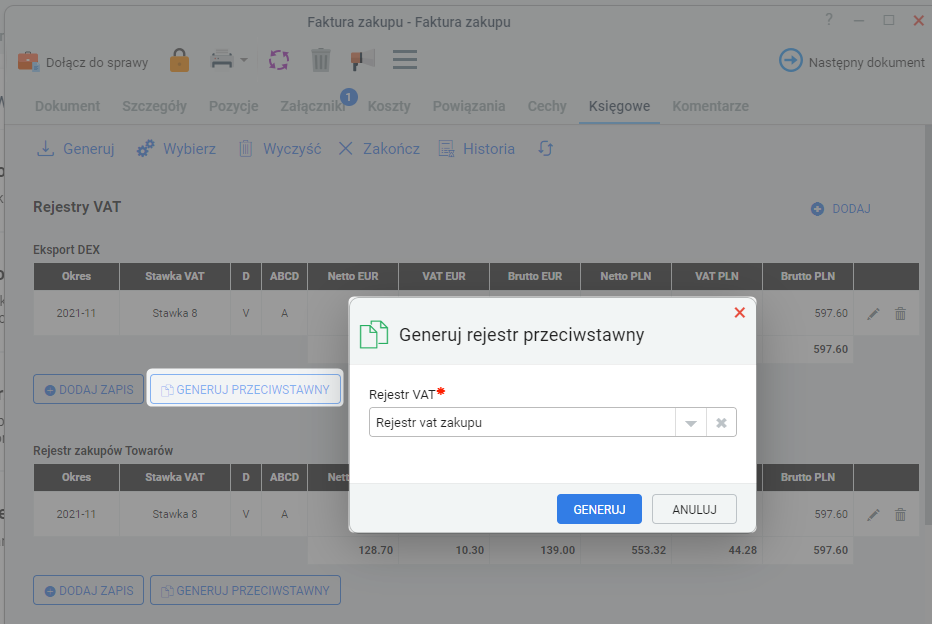The width and height of the screenshot is (932, 624).
Task: Click the 44.28 total value
Action: click(742, 550)
